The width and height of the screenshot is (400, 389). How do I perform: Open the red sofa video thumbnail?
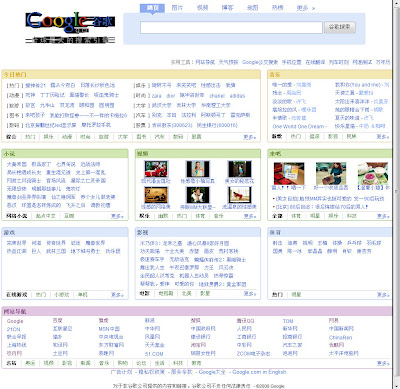tap(156, 169)
